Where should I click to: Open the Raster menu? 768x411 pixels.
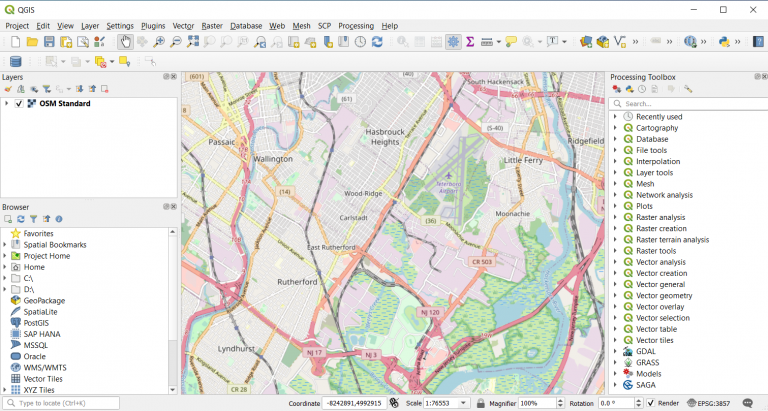point(212,26)
